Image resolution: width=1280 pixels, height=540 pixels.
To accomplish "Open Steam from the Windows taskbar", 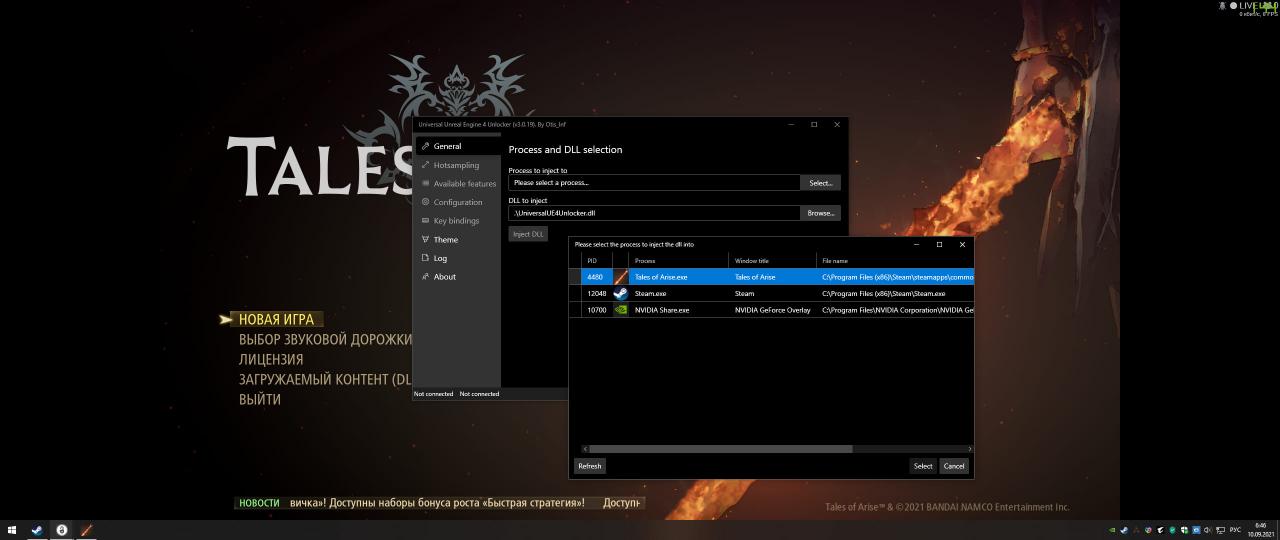I will (x=37, y=530).
